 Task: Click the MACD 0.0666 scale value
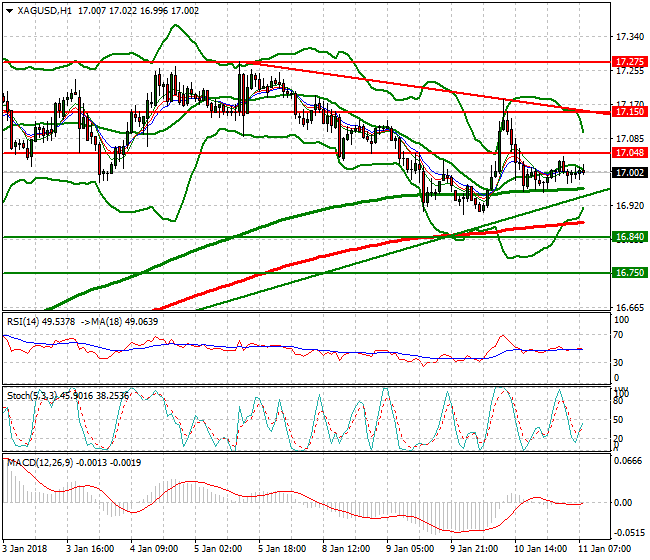[628, 461]
